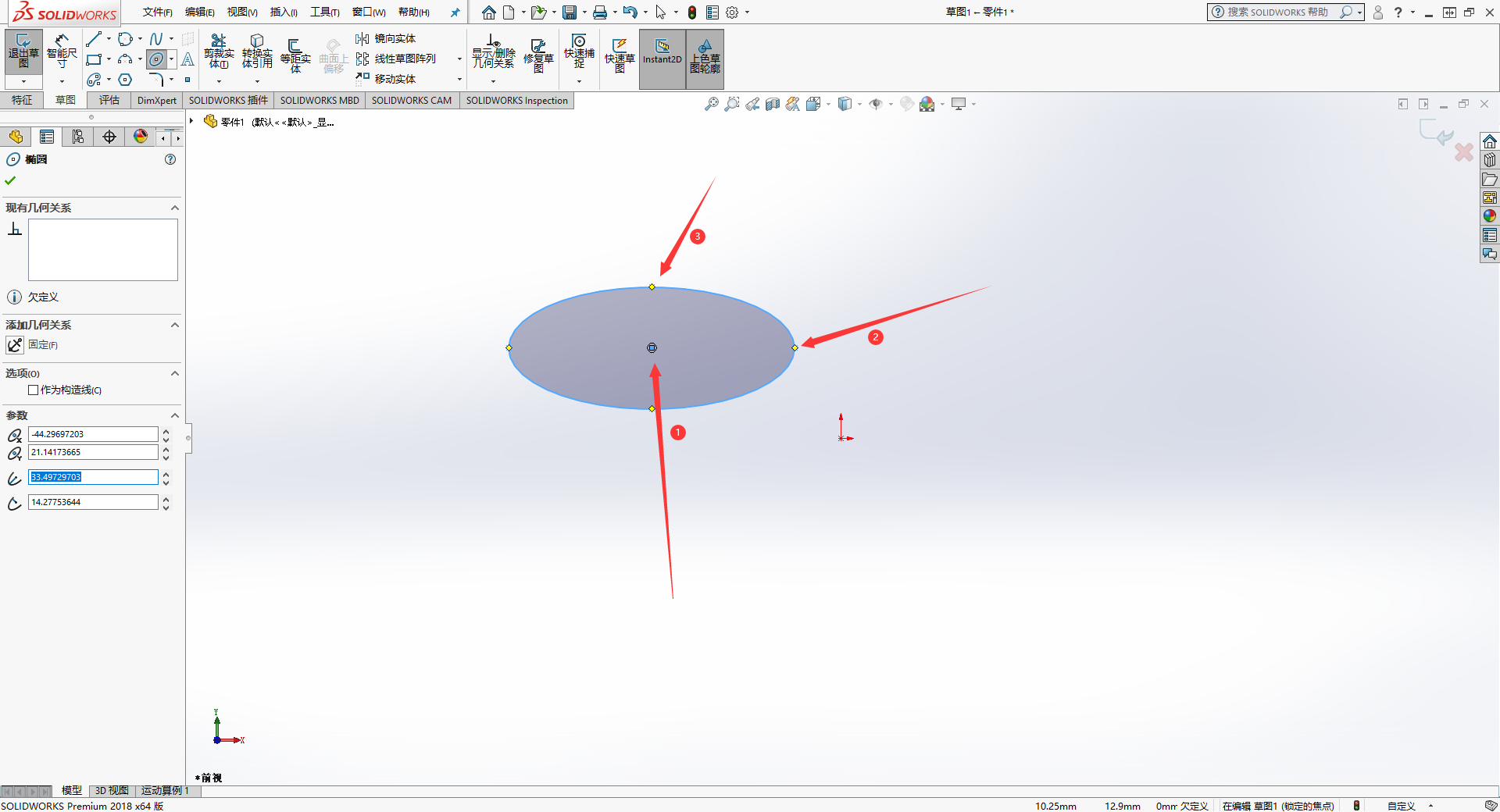Check the 作为构造线 construction line checkbox
Viewport: 1500px width, 812px height.
(33, 390)
